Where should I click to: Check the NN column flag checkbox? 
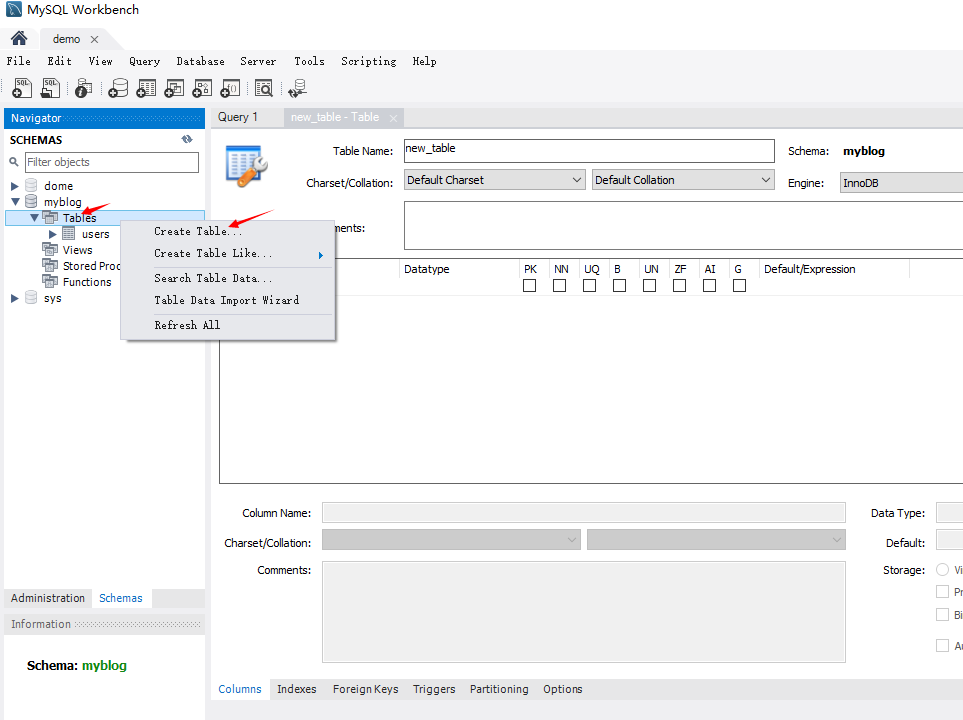559,286
